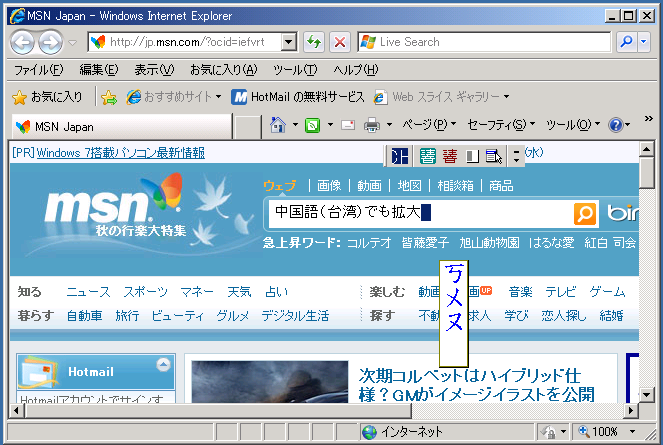
Task: Click the page scrollbar down arrow
Action: [x=647, y=395]
